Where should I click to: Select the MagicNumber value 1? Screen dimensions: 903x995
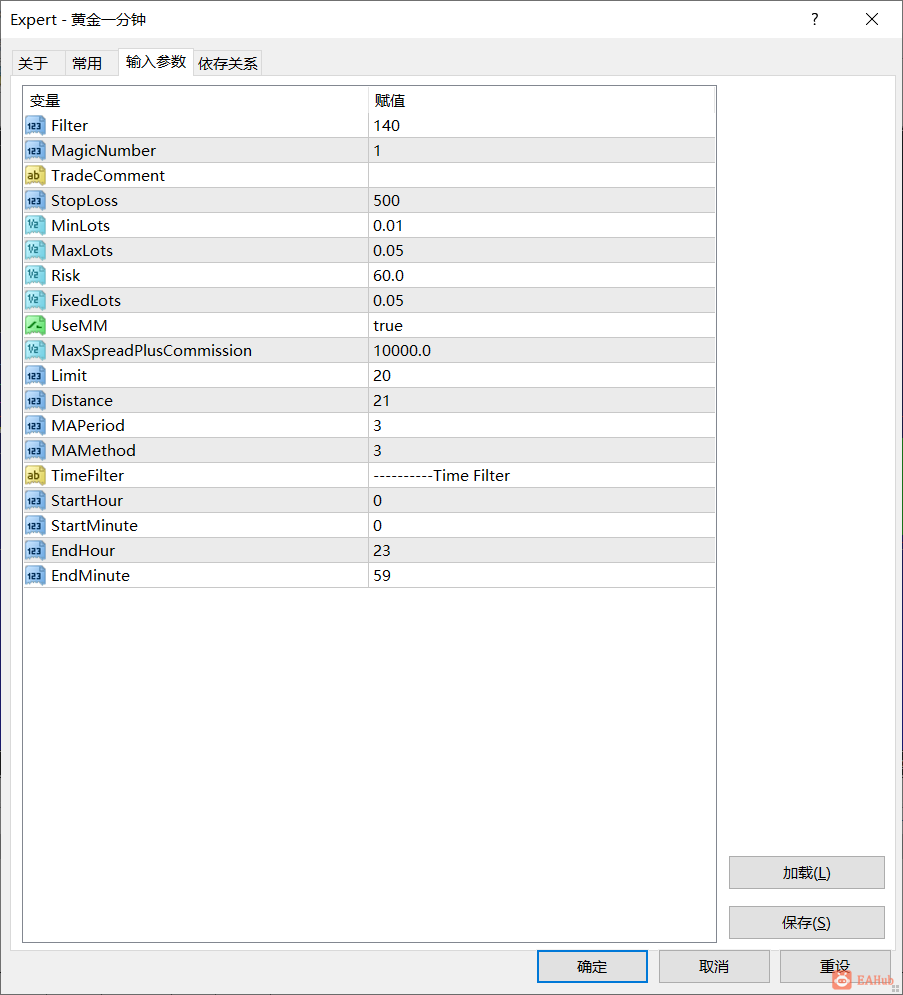tap(377, 150)
